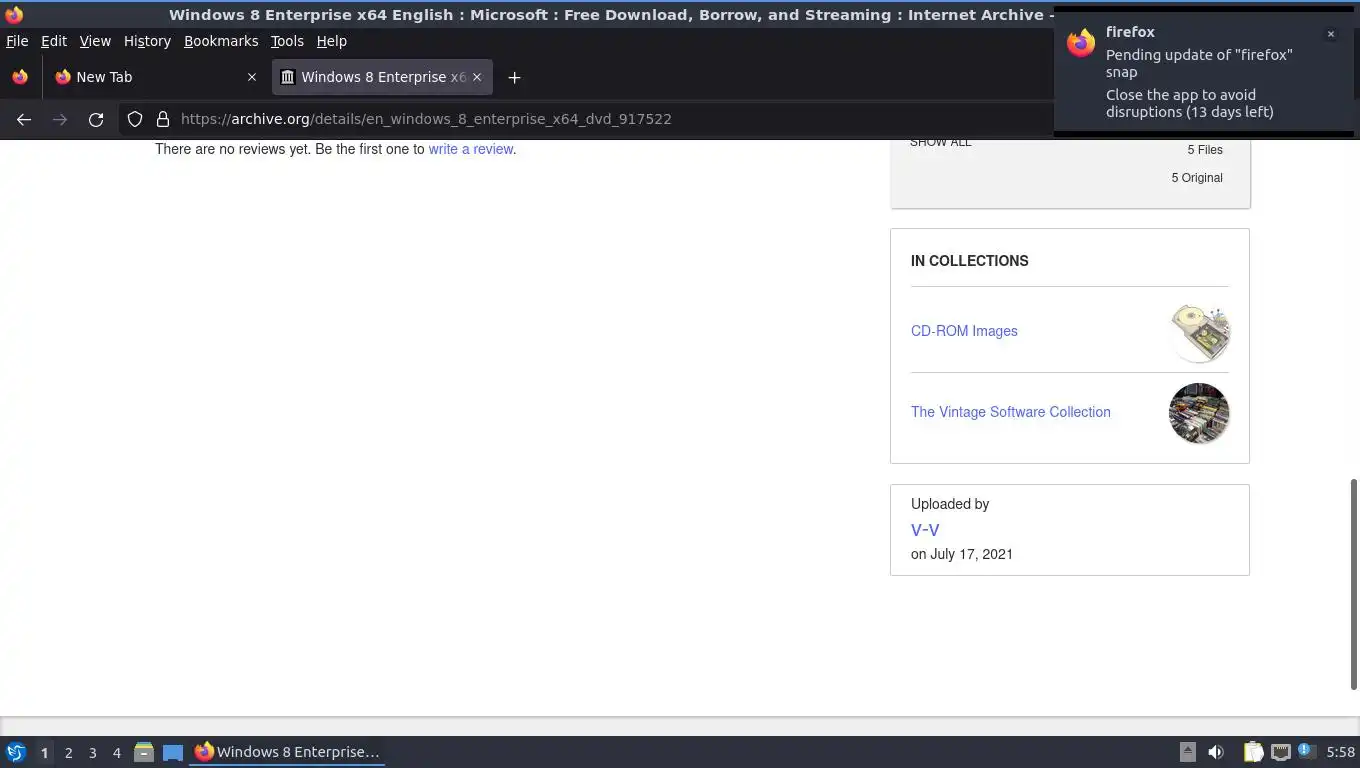Click the taskbar clock showing 5:58

(x=1340, y=752)
